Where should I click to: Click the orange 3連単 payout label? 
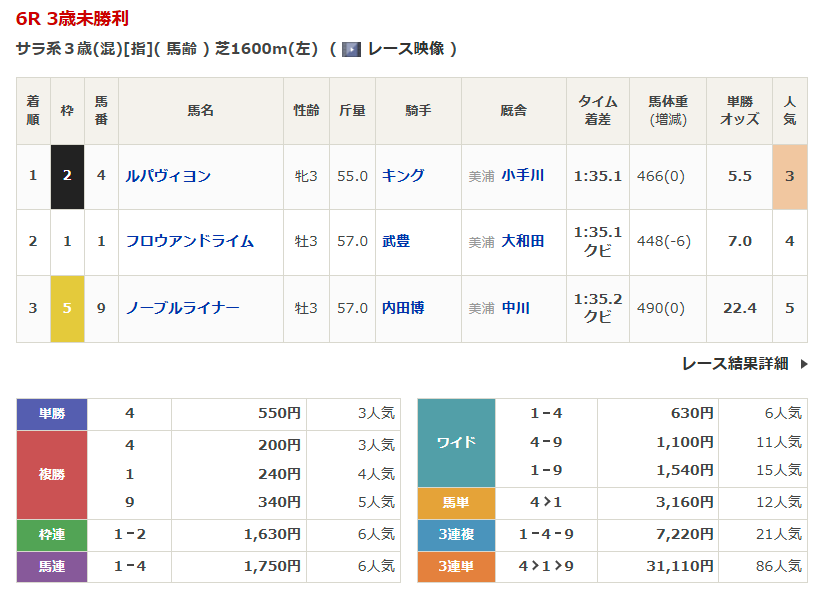coord(456,566)
